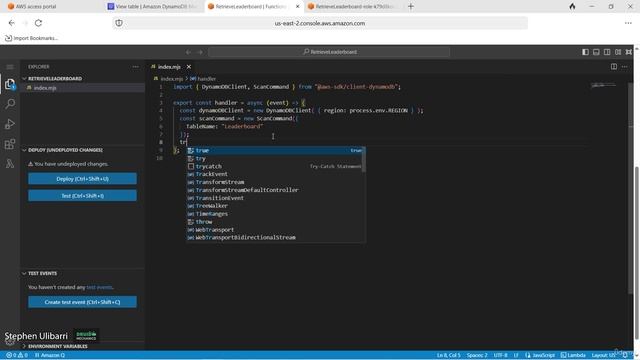
Task: Switch to RetrieveLeaderboard-role browser tab
Action: pos(354,7)
